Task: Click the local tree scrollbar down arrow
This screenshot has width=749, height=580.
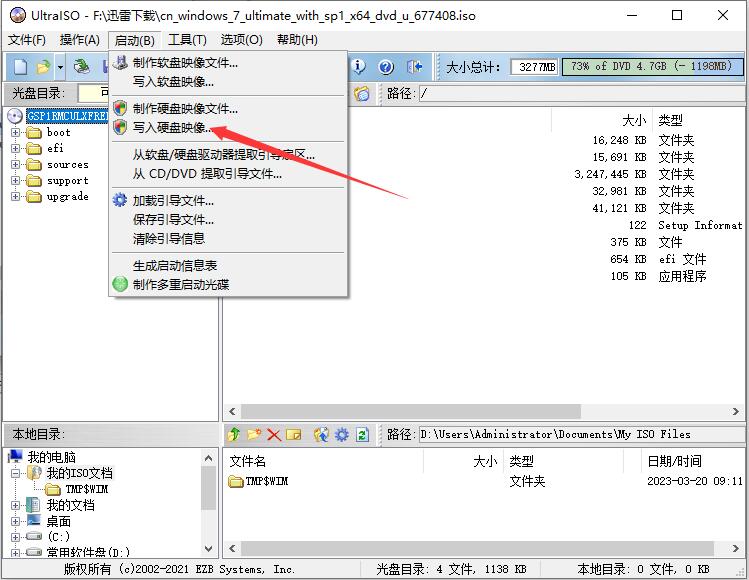Action: tap(208, 549)
